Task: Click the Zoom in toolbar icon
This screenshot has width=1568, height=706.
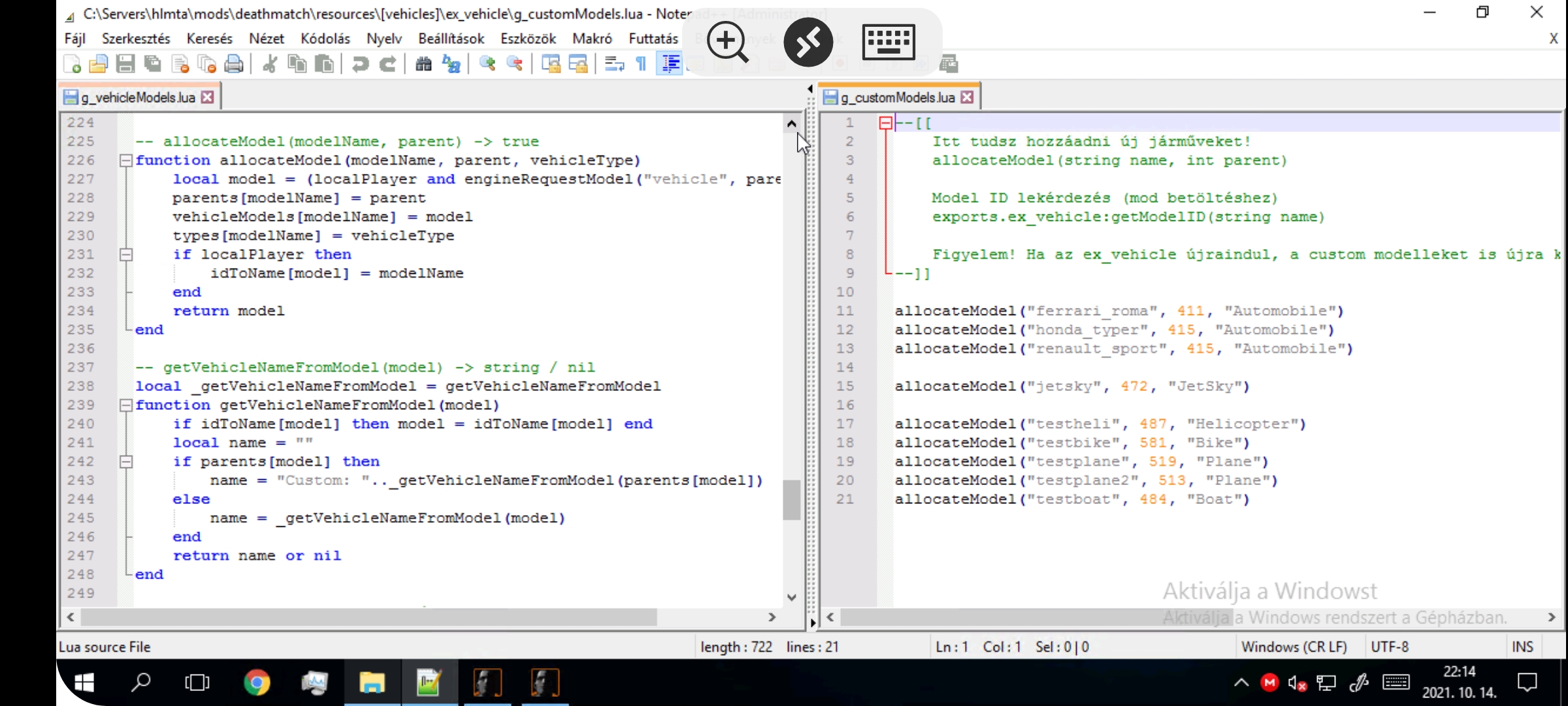Action: tap(487, 64)
